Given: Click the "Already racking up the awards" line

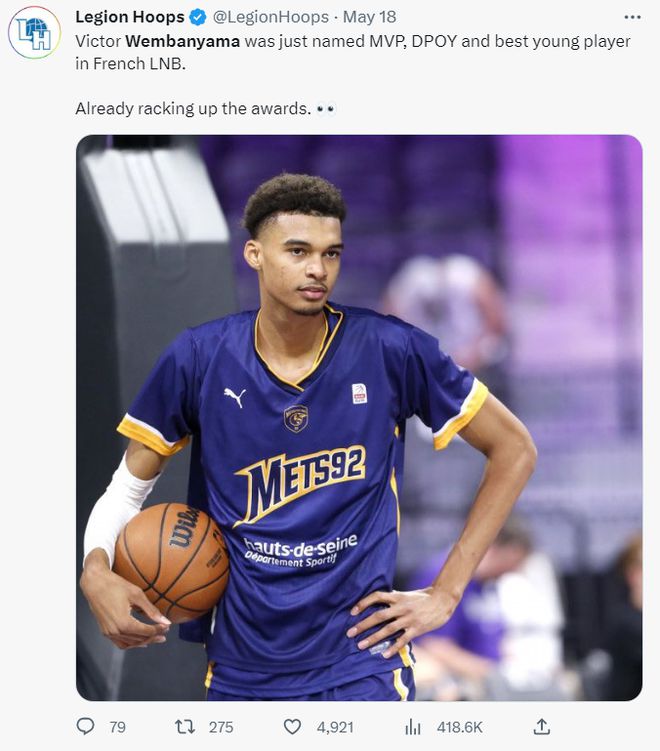Looking at the screenshot, I should (x=192, y=108).
